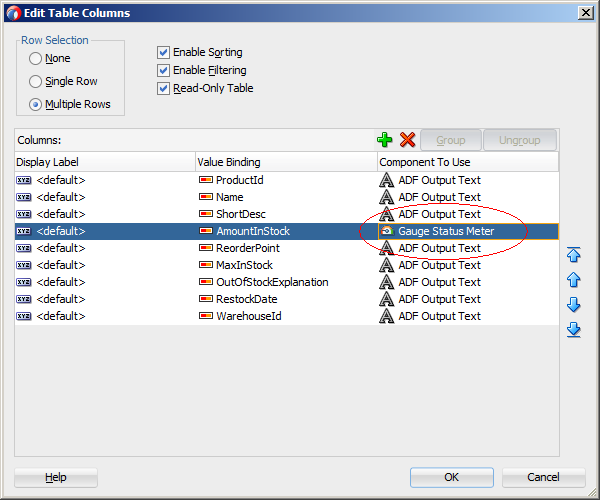Click the red X delete column icon
This screenshot has width=600, height=500.
point(408,140)
